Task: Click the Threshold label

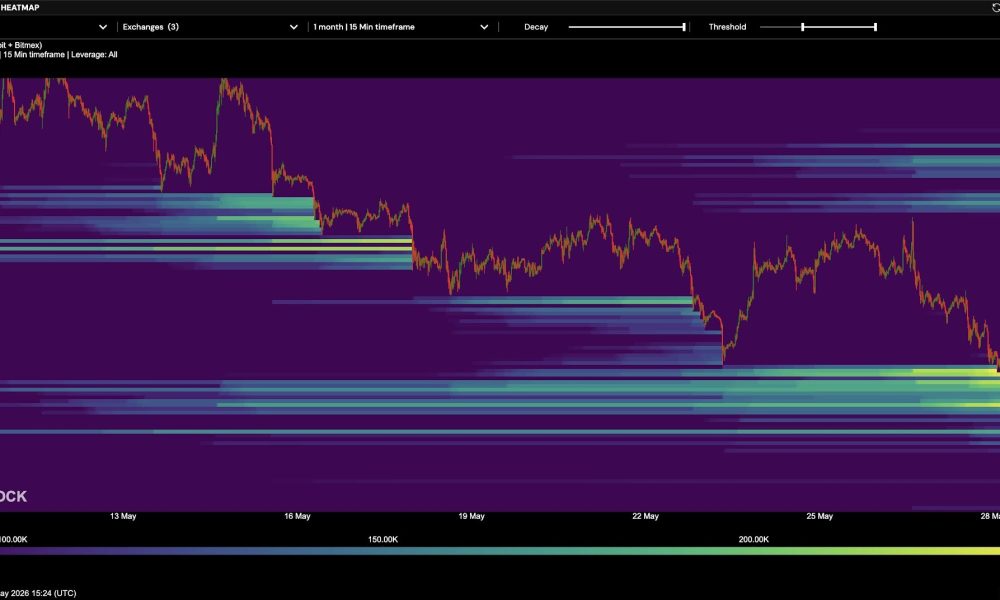Action: (727, 27)
